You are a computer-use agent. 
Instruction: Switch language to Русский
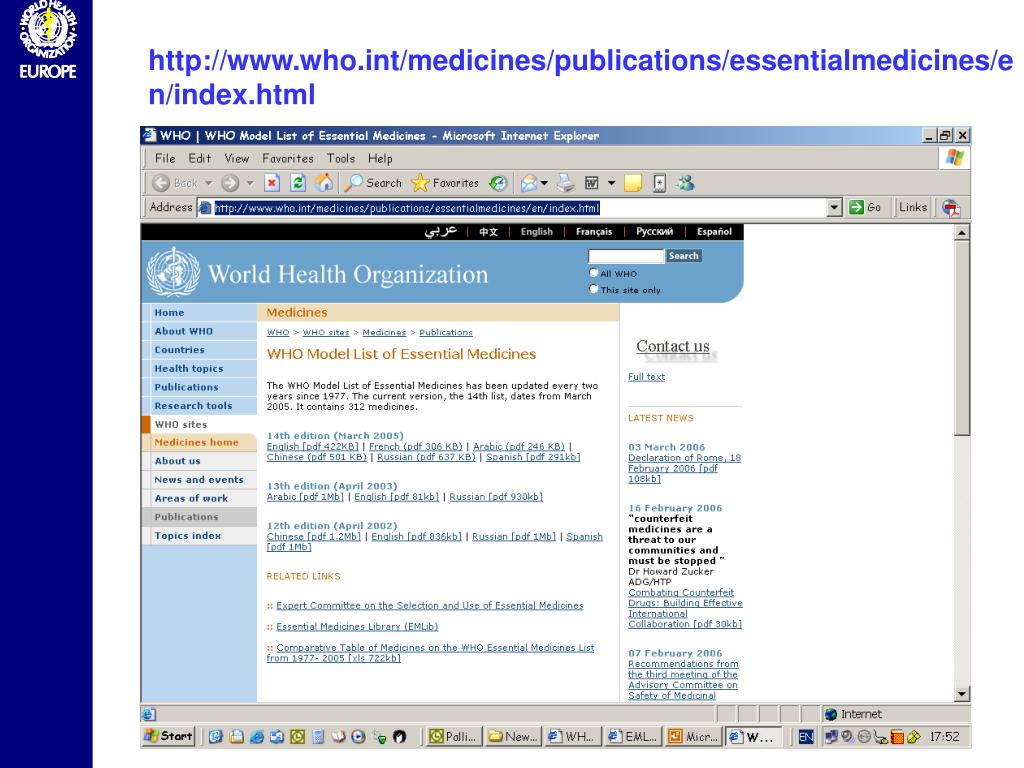[x=654, y=232]
